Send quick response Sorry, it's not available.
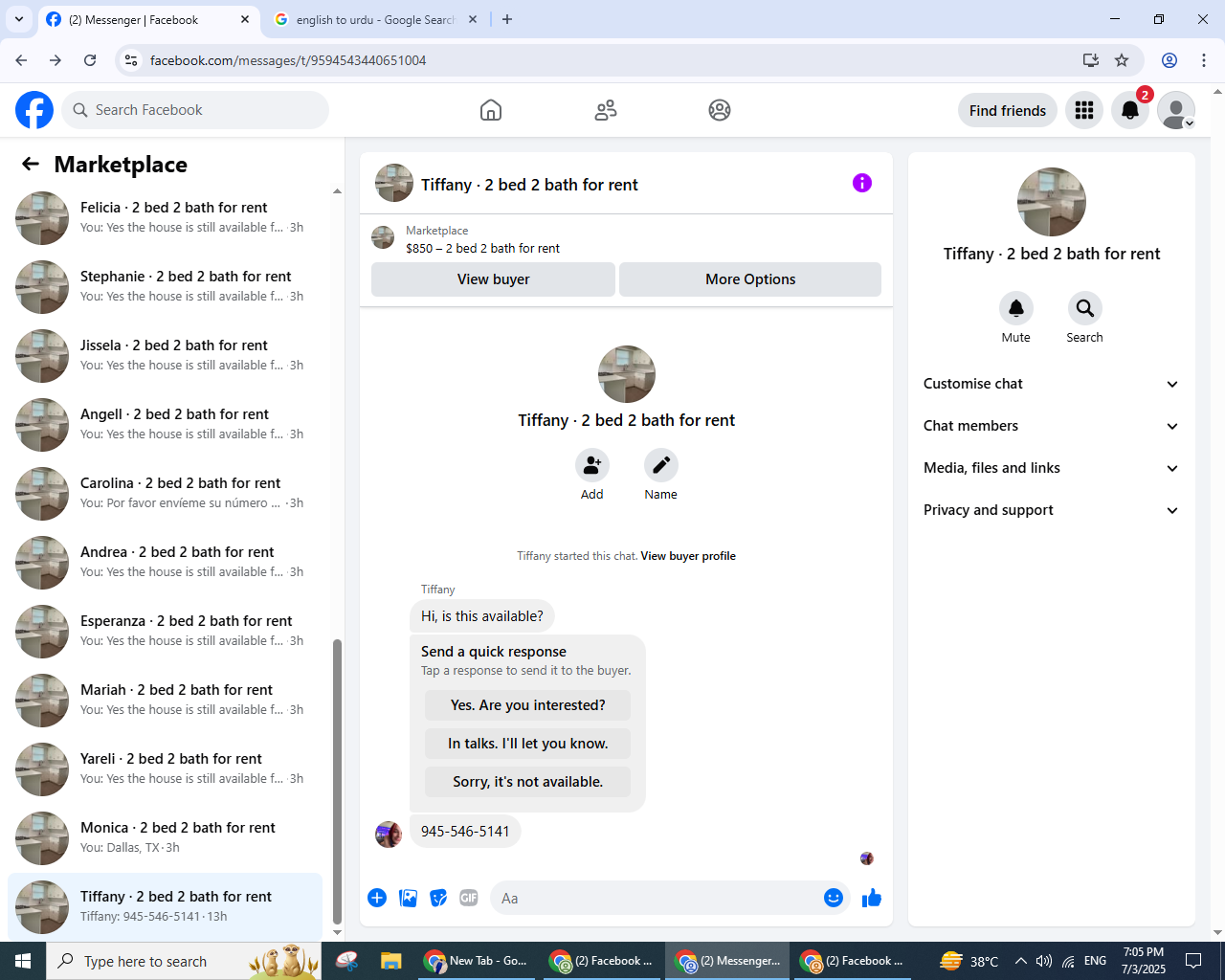 point(527,782)
